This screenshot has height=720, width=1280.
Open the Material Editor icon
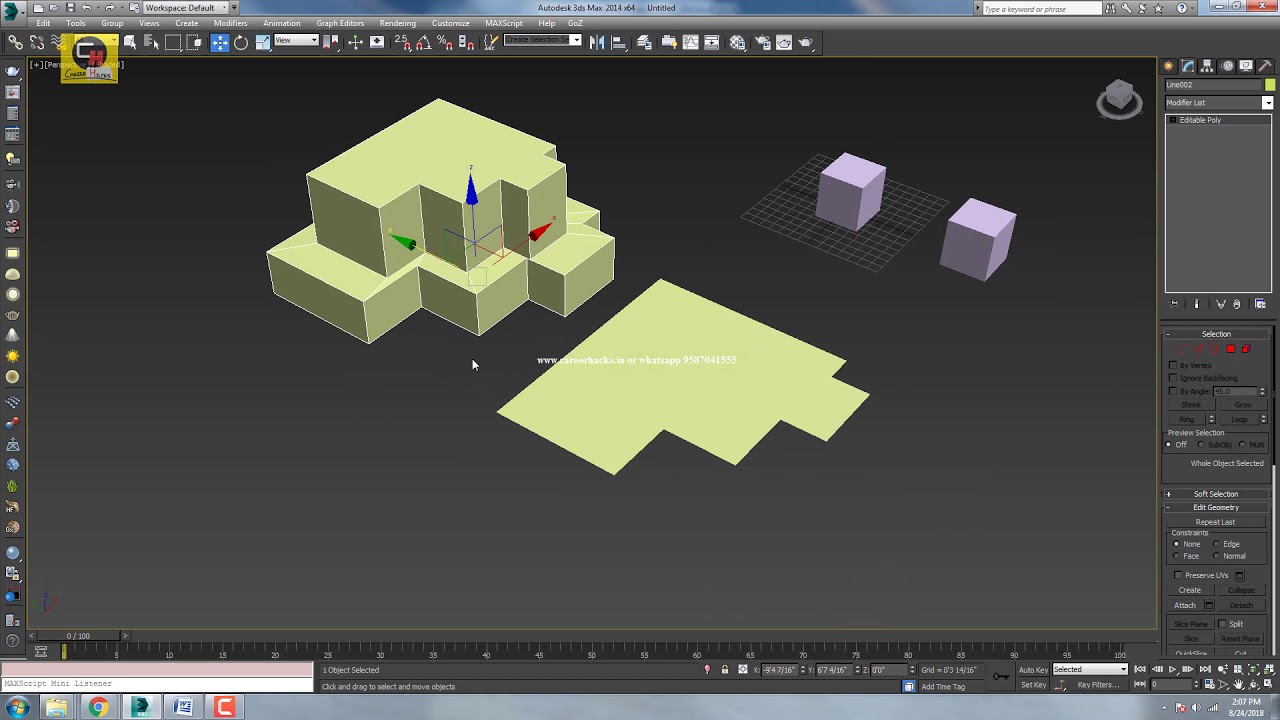pos(737,42)
